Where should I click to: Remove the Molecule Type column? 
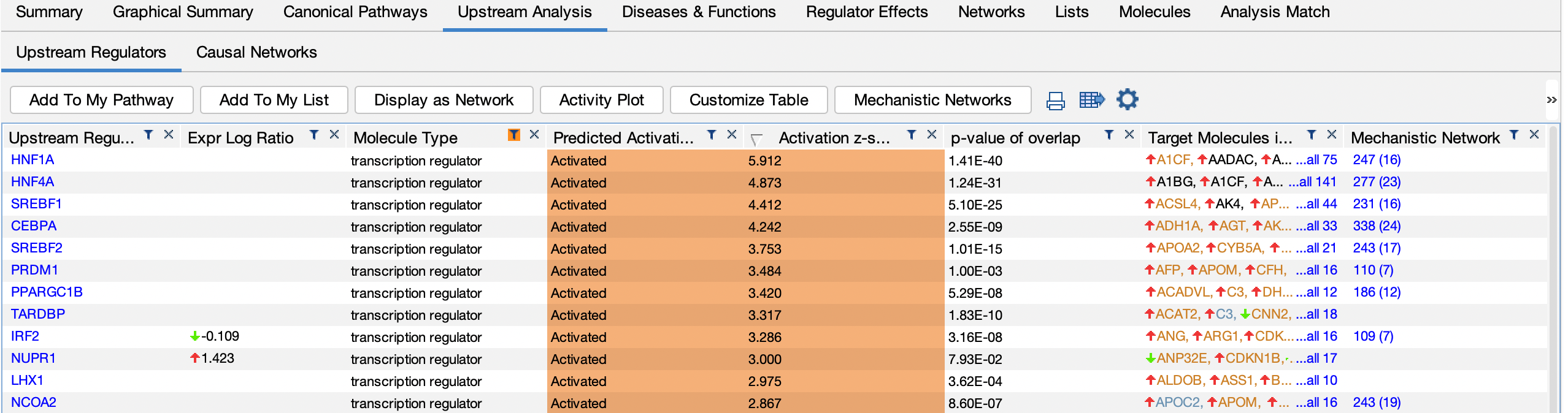(534, 135)
